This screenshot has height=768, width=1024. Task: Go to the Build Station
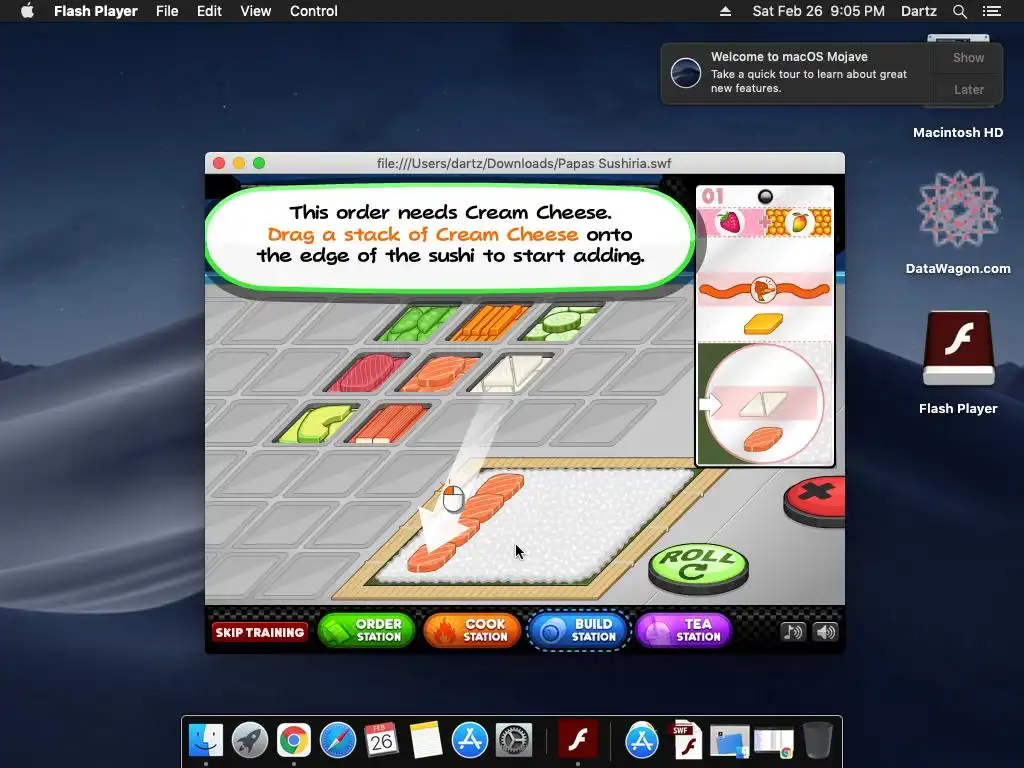click(x=579, y=630)
